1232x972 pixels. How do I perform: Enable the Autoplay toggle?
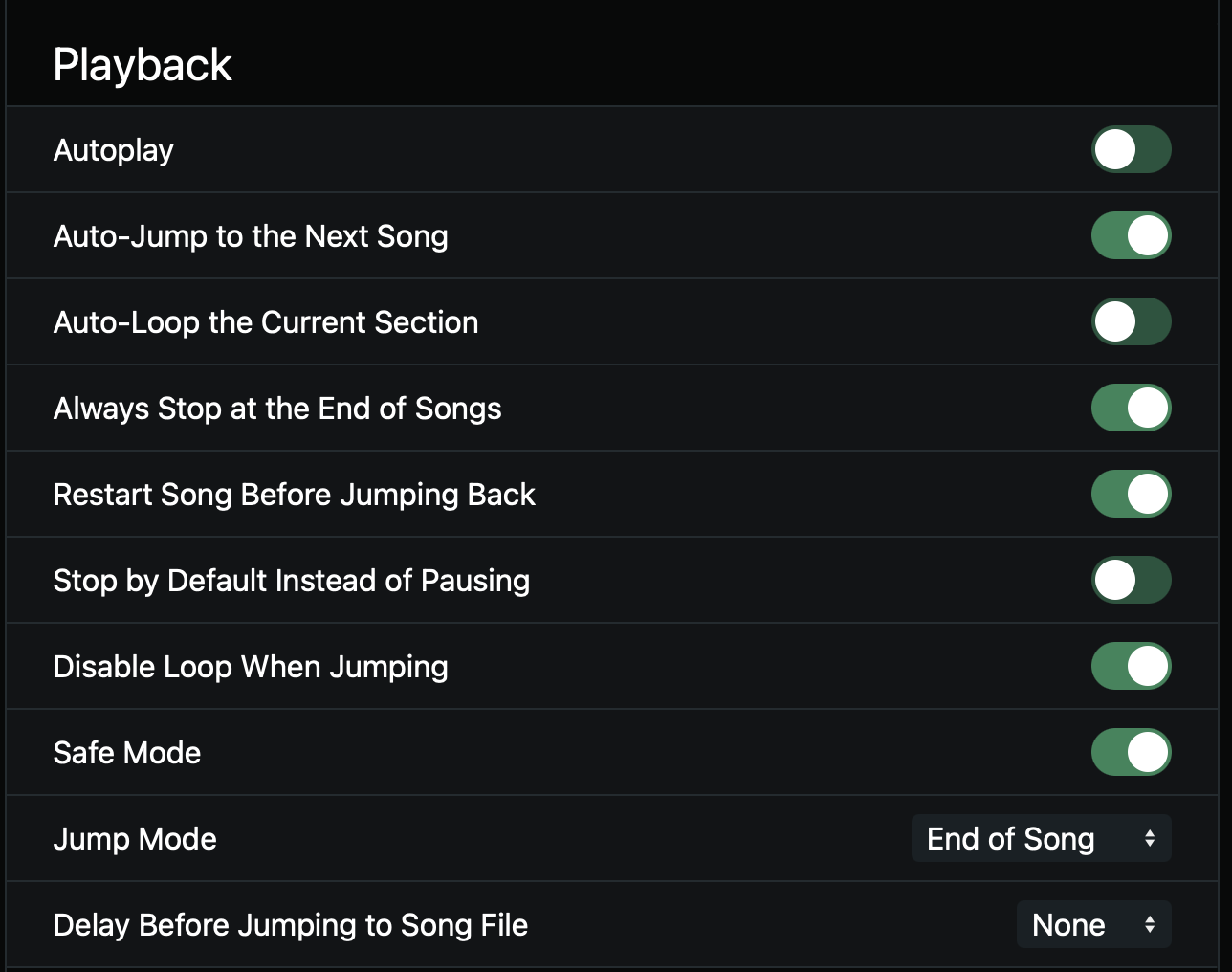click(x=1132, y=149)
